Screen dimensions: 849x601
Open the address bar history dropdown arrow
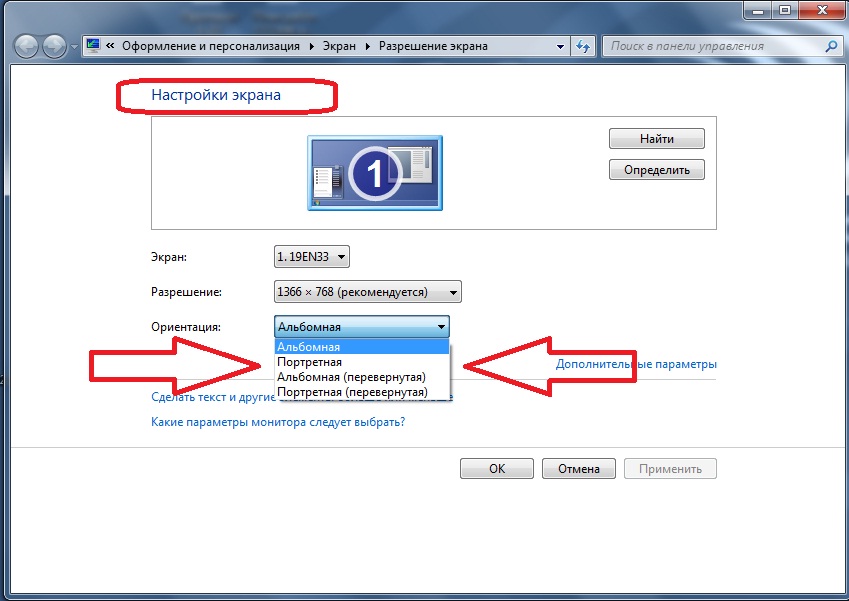coord(560,46)
